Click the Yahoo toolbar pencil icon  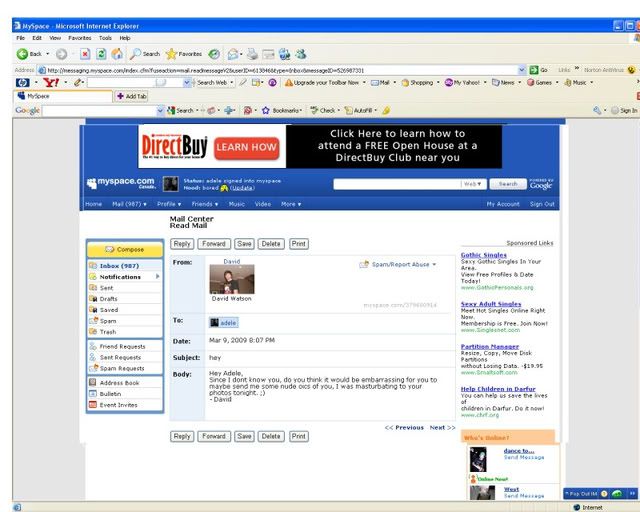(78, 83)
